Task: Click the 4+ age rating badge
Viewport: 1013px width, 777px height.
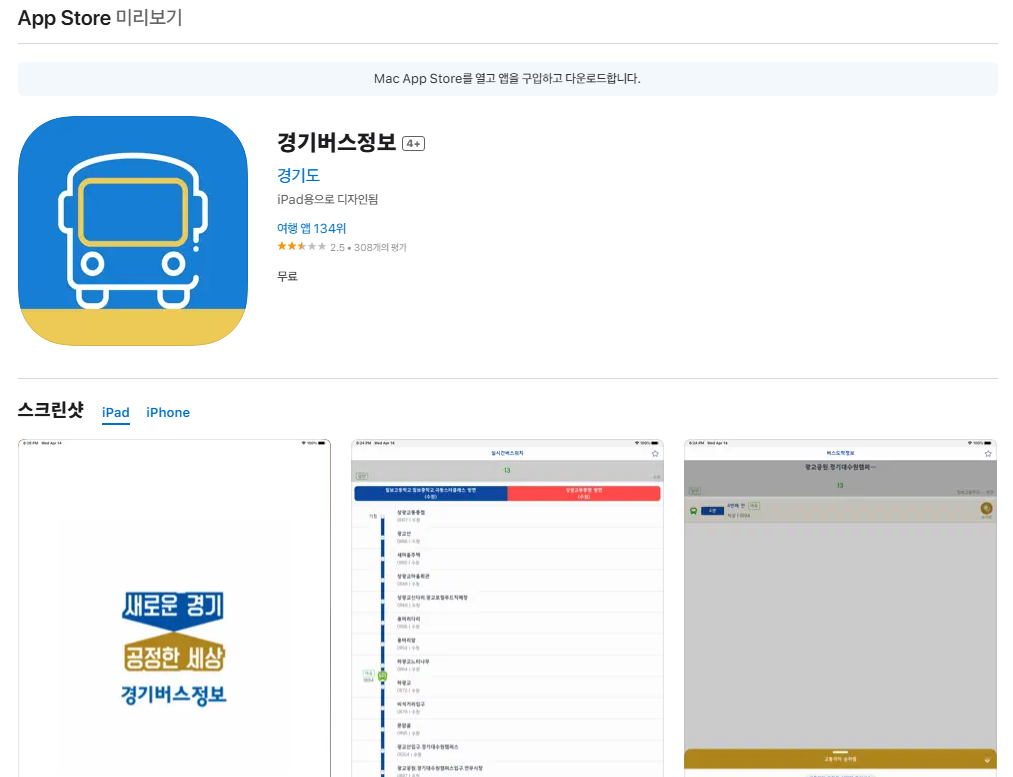Action: 413,143
